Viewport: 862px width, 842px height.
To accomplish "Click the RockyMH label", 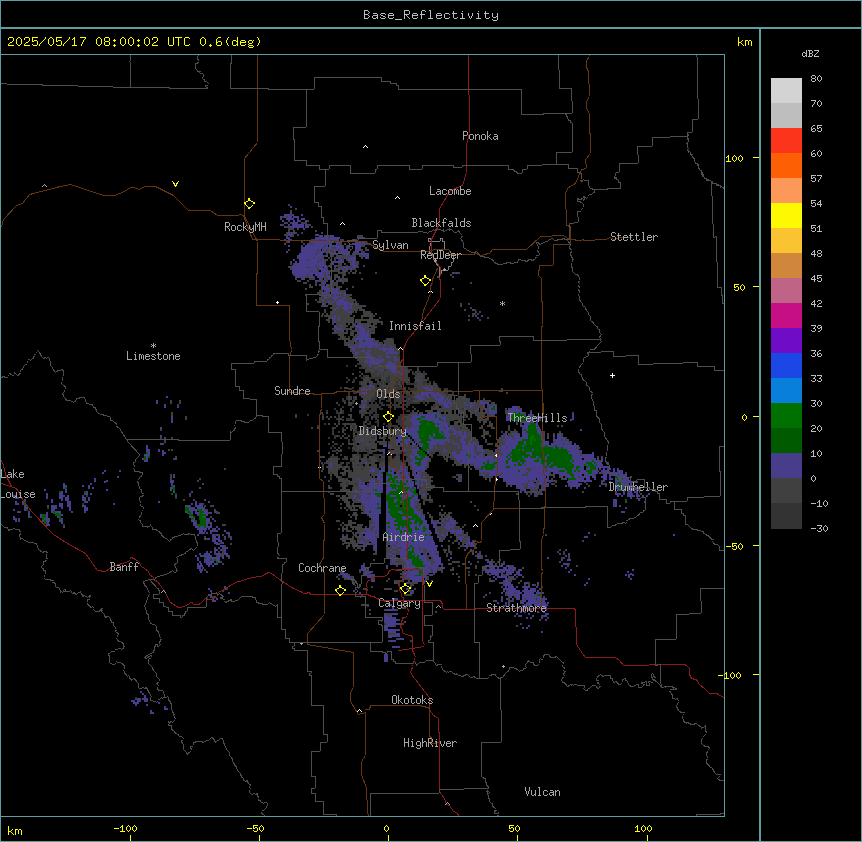I will (x=245, y=226).
